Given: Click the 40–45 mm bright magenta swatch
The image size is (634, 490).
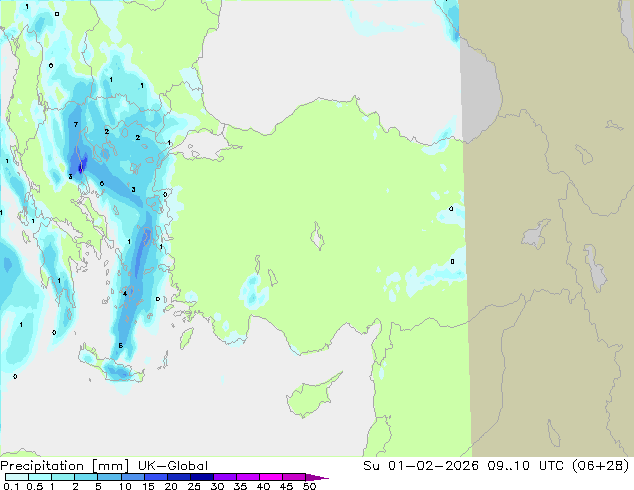Looking at the screenshot, I should [271, 477].
